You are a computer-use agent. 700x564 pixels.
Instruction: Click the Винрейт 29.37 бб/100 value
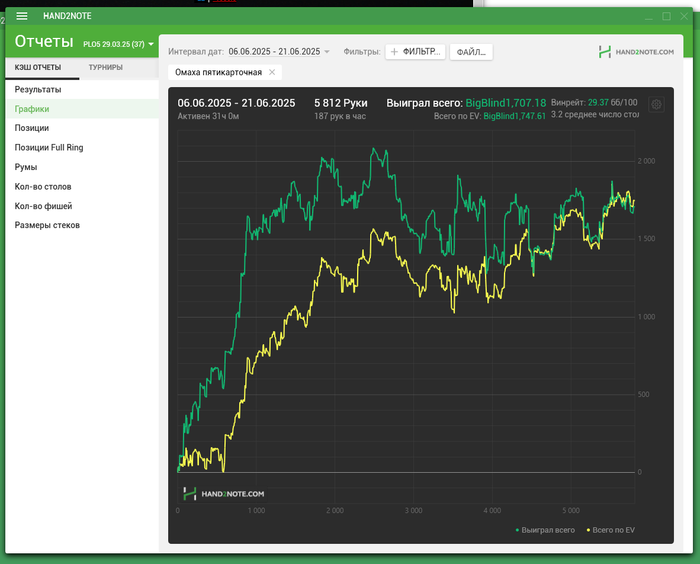click(594, 102)
